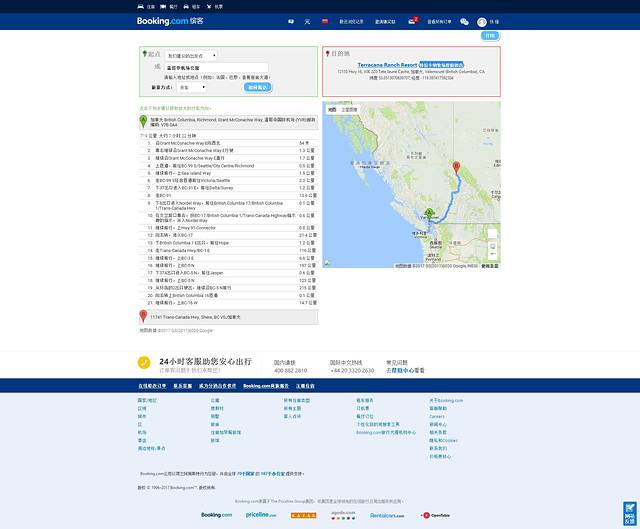Click the green start A marker on map
The height and width of the screenshot is (529, 640).
429,213
